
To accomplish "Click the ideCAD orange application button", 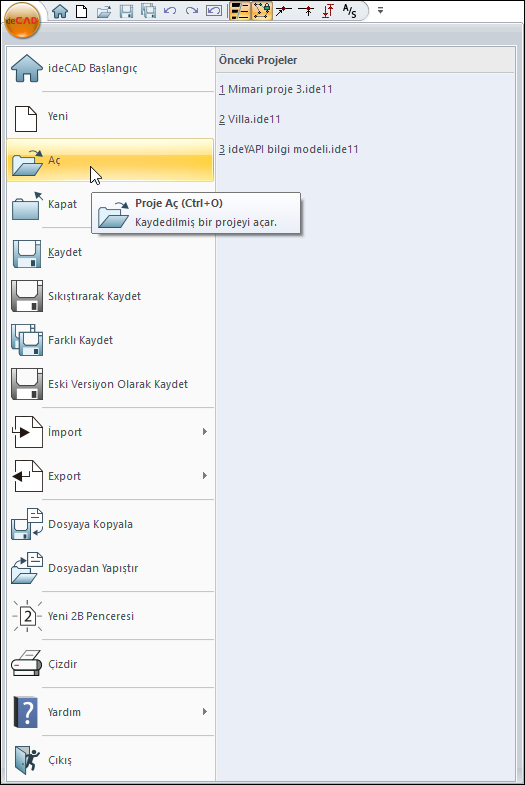I will tap(22, 21).
